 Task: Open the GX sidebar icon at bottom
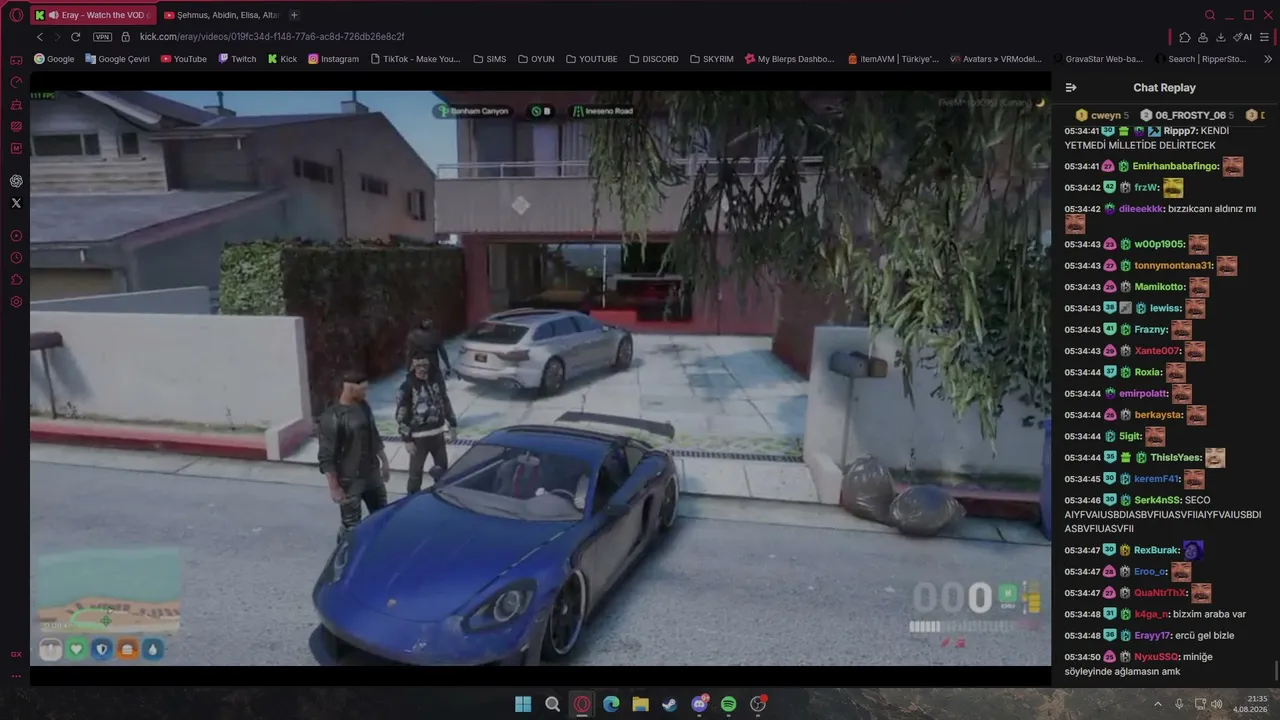click(x=16, y=654)
